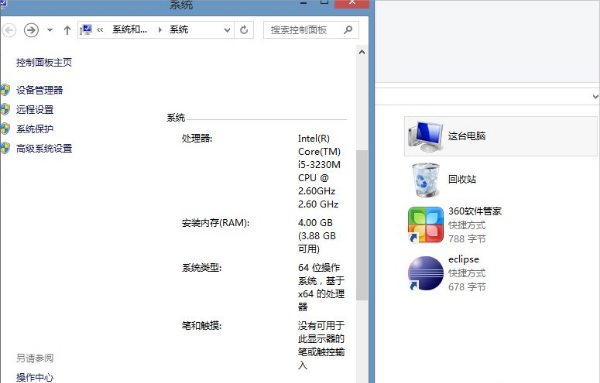This screenshot has width=600, height=383.
Task: Click the 这台电脑 label
Action: point(467,136)
